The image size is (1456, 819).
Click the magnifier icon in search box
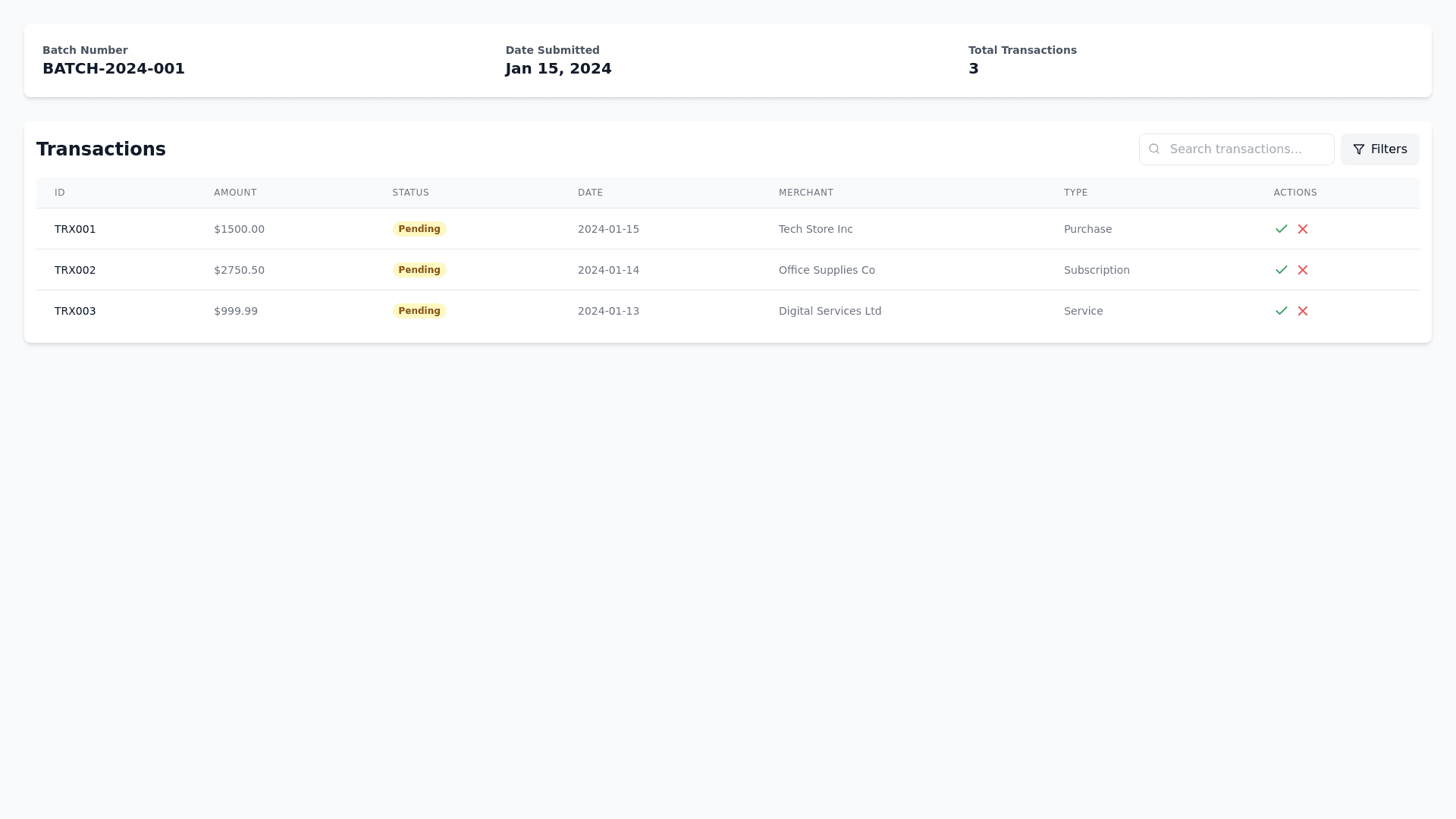1154,149
